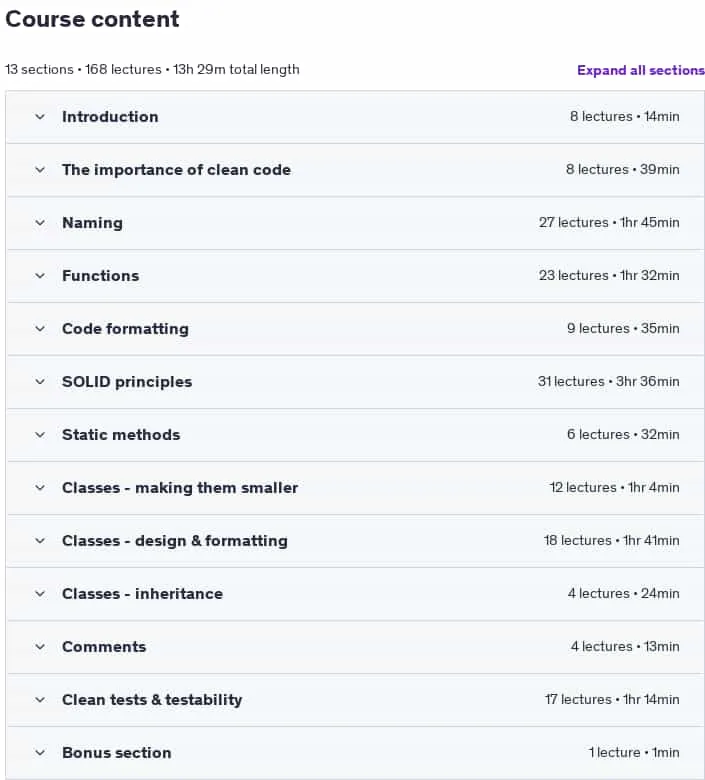Expand chevron for Classes - making them smaller
705x780 pixels.
click(40, 488)
